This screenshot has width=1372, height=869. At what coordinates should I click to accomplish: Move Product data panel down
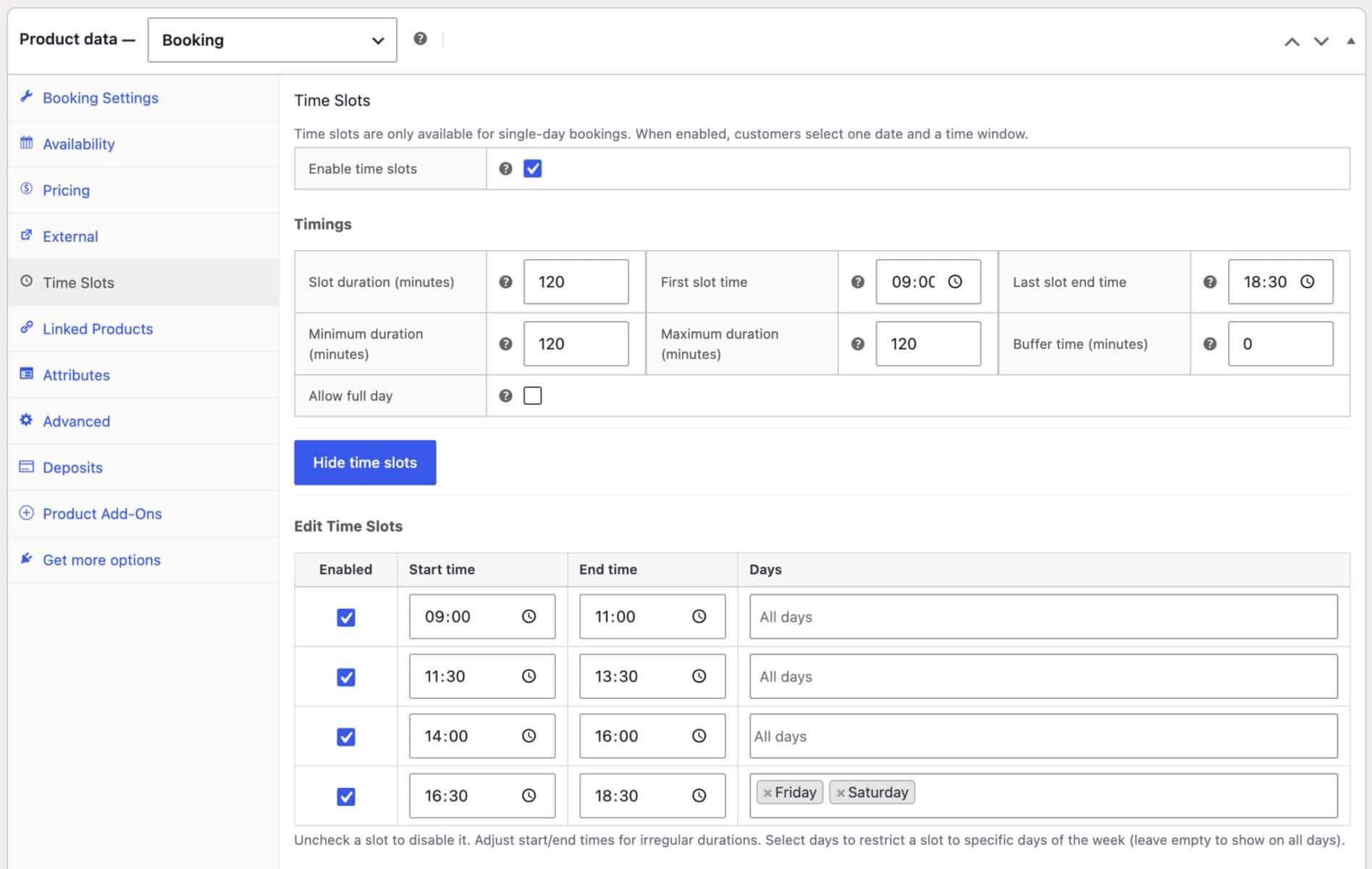pos(1321,41)
